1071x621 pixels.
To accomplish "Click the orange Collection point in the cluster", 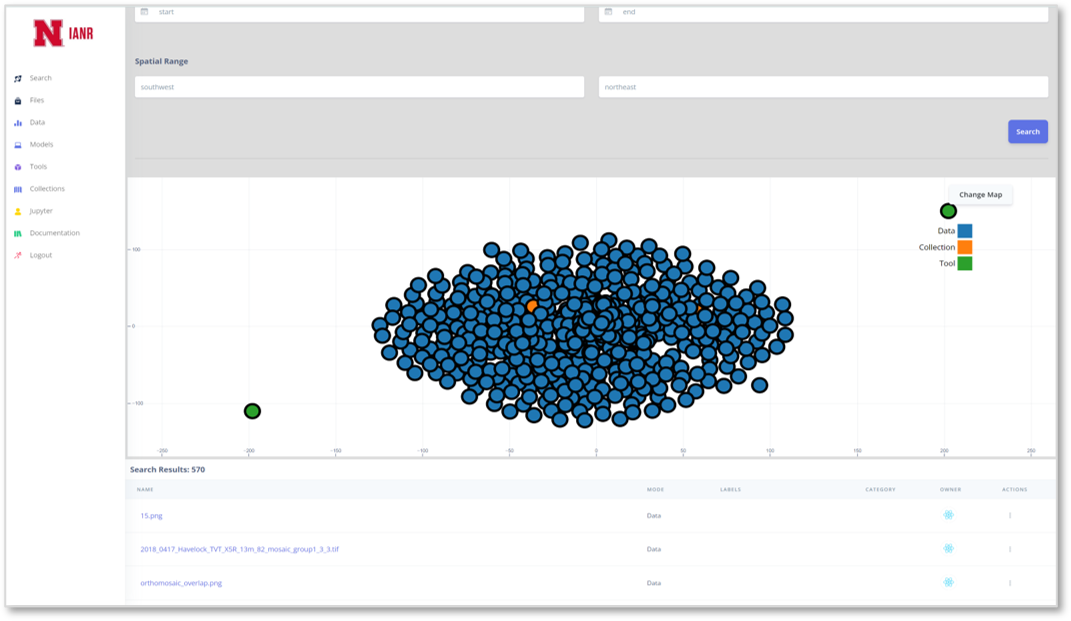I will click(531, 306).
